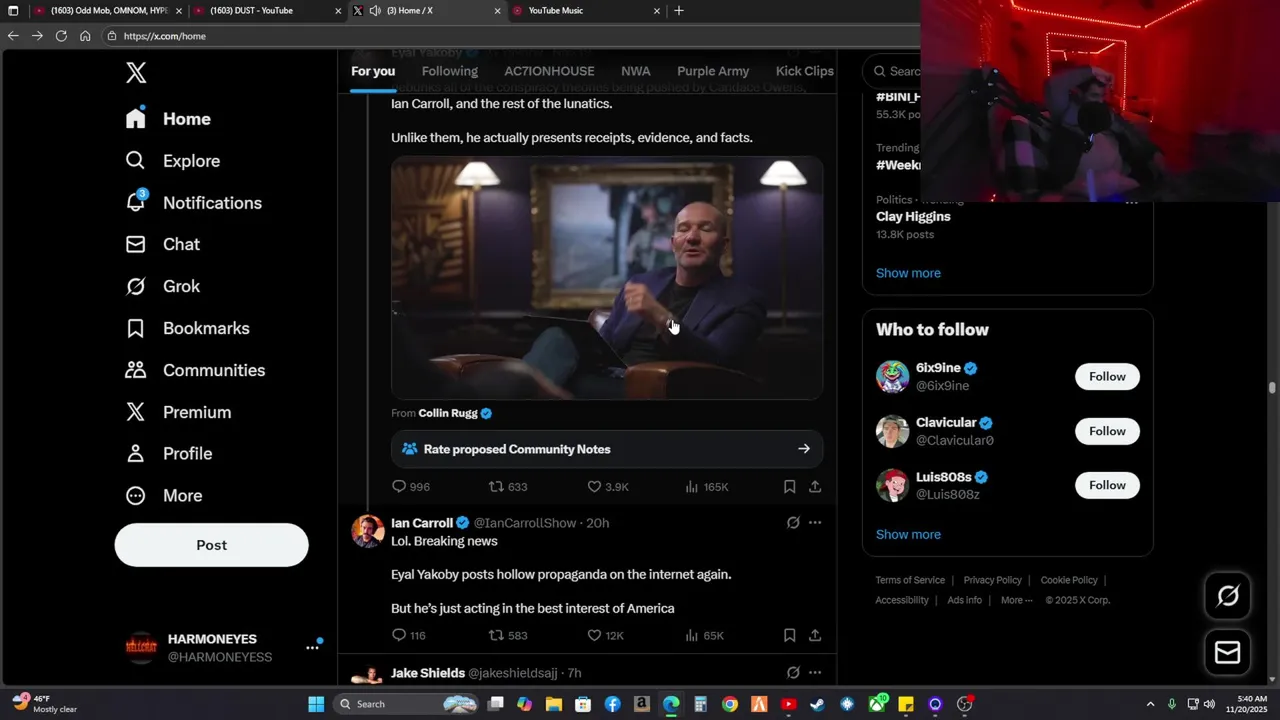The width and height of the screenshot is (1280, 720).
Task: Click the Post button
Action: pyautogui.click(x=212, y=545)
